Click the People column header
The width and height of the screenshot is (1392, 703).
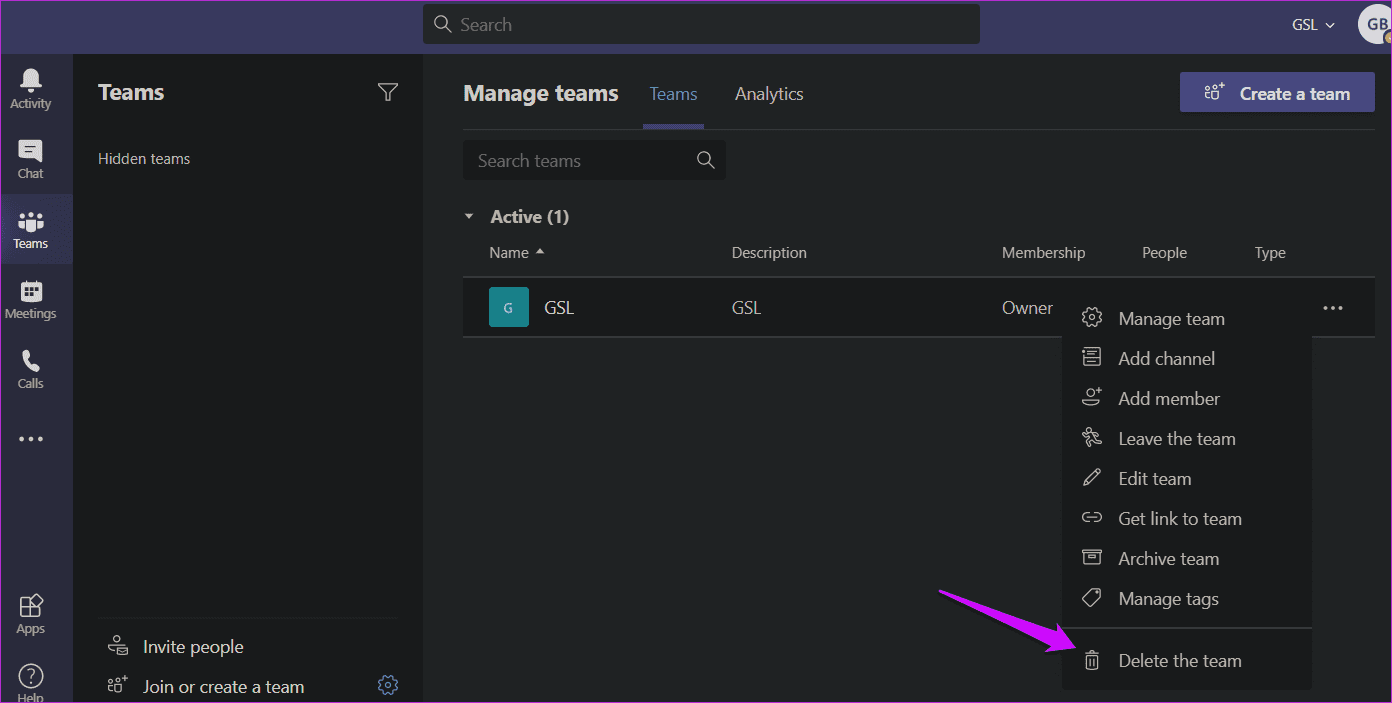click(1164, 253)
